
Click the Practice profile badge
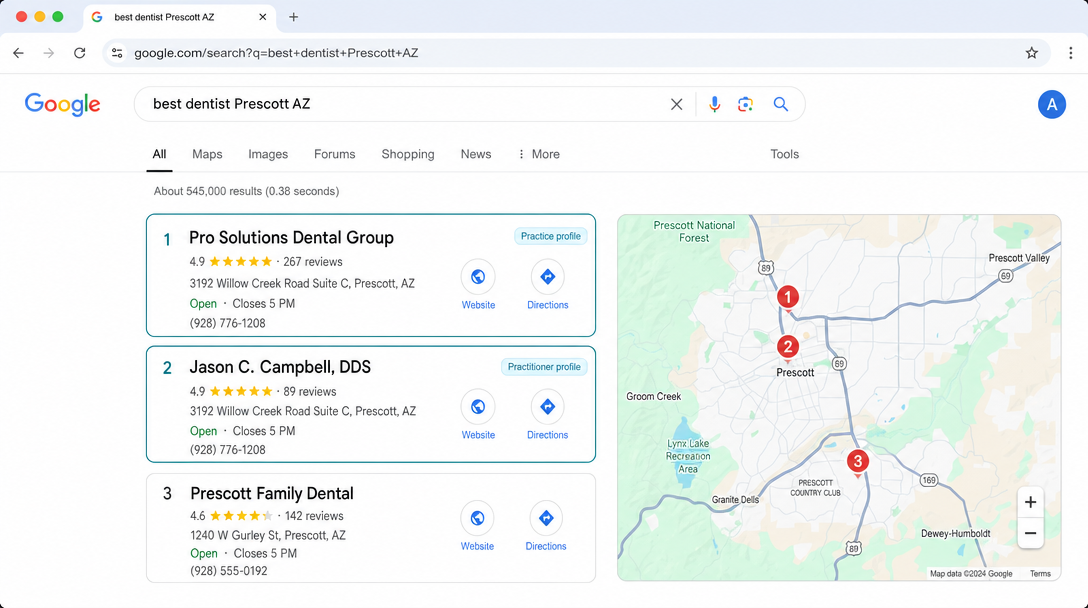tap(551, 236)
